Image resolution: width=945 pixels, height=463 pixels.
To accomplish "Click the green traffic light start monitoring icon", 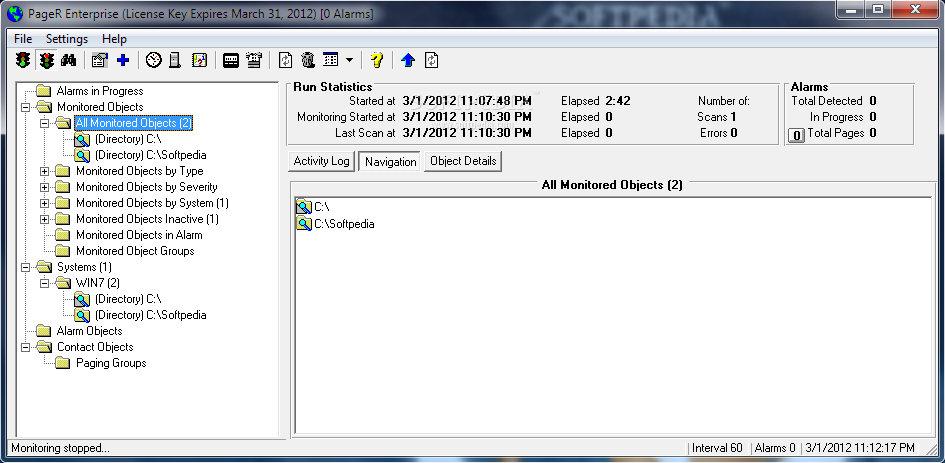I will (23, 60).
